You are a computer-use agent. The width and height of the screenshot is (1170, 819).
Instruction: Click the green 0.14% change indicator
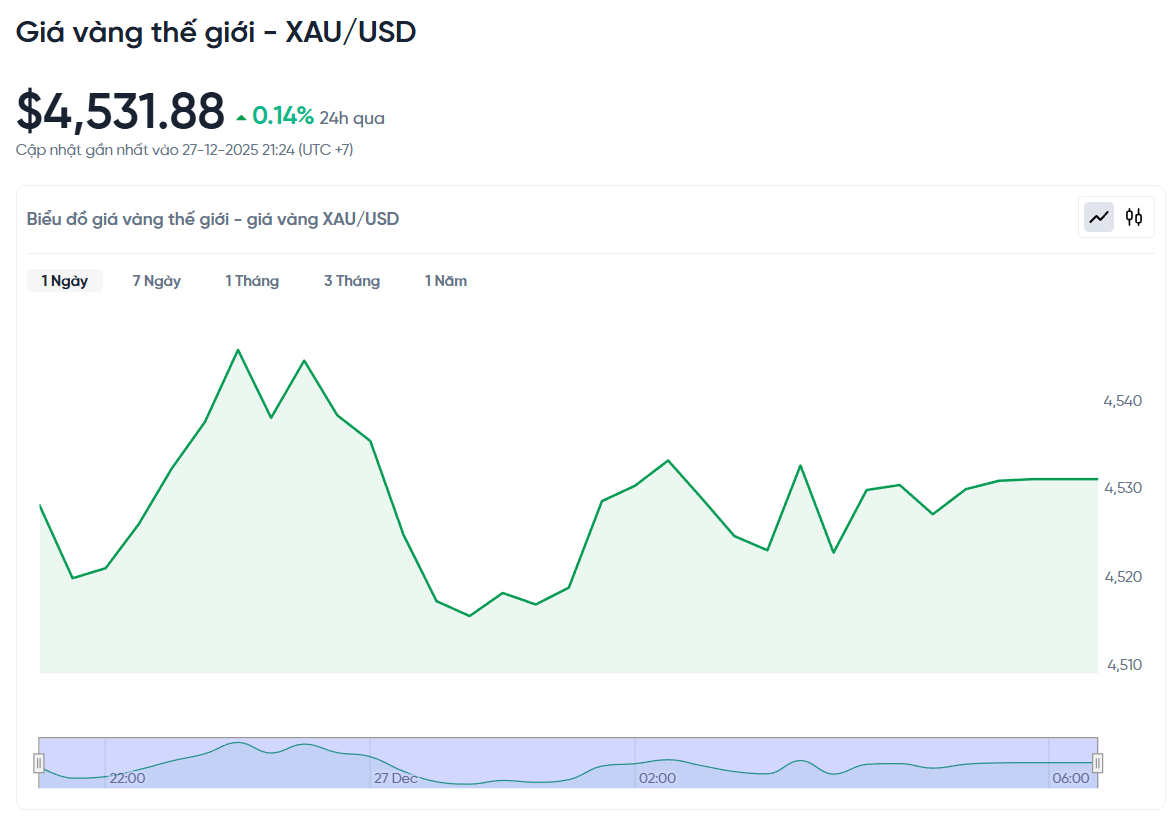pos(283,114)
